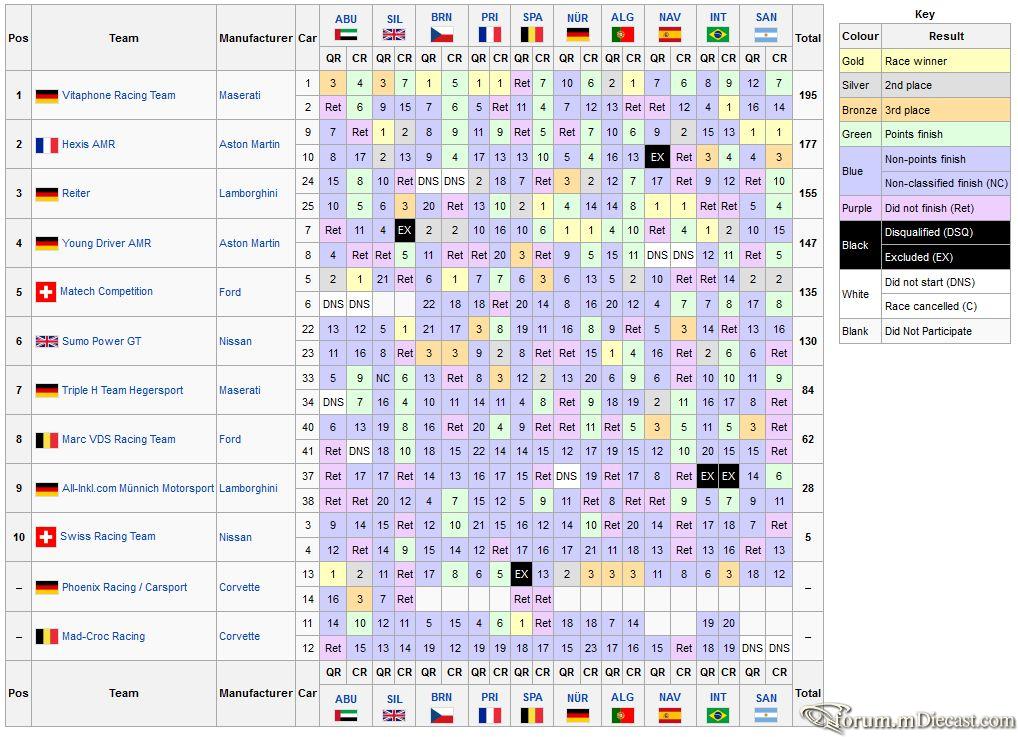1018x737 pixels.
Task: Open the NAV round link in bottom footer
Action: [669, 697]
